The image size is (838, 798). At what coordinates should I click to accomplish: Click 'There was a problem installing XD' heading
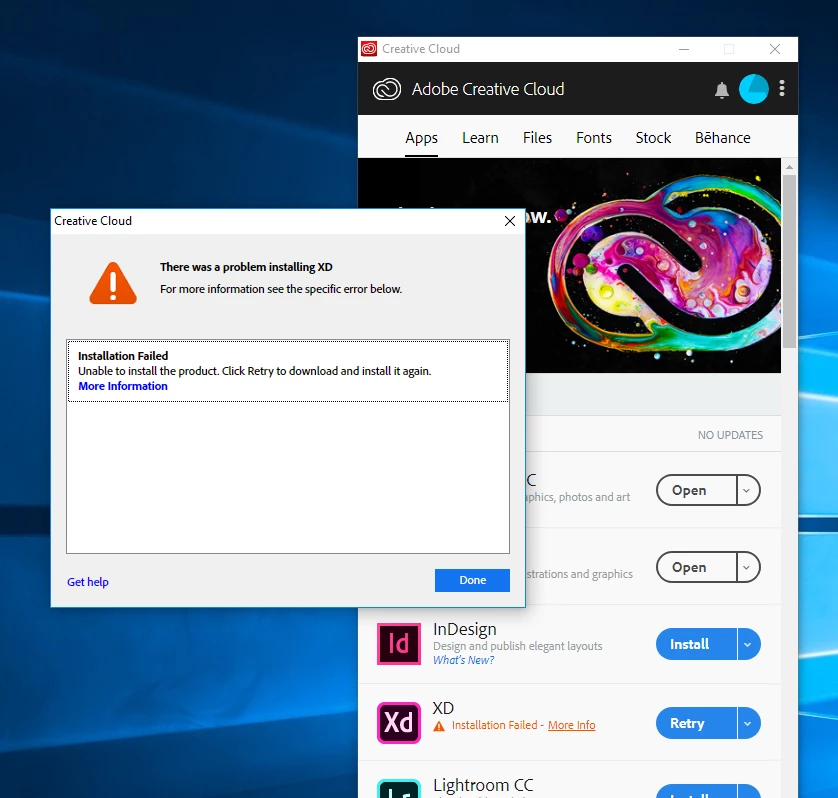pos(246,267)
